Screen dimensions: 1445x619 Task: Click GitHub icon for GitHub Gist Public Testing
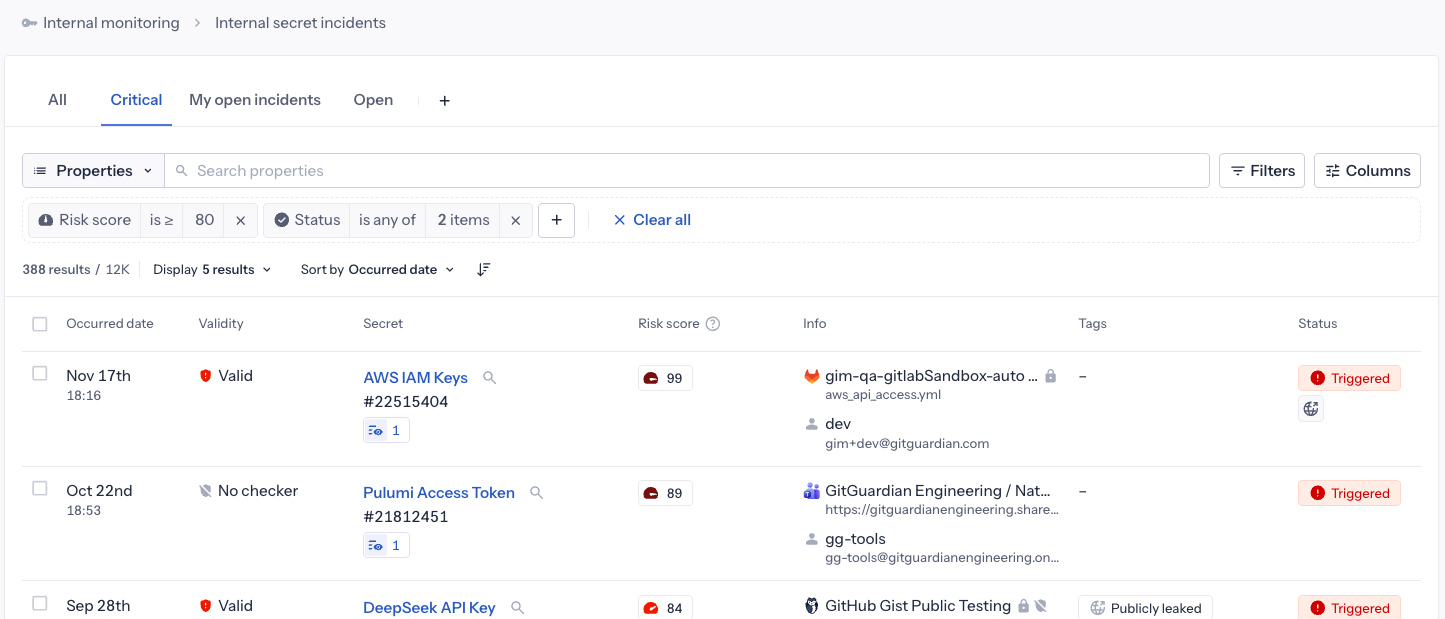point(812,606)
